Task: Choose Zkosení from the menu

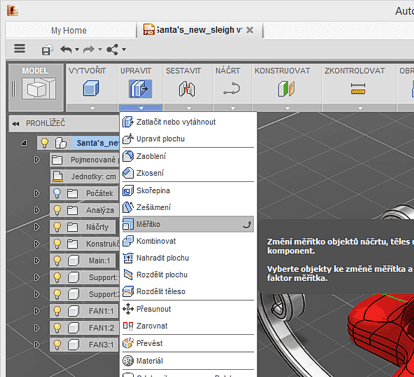Action: click(x=188, y=173)
